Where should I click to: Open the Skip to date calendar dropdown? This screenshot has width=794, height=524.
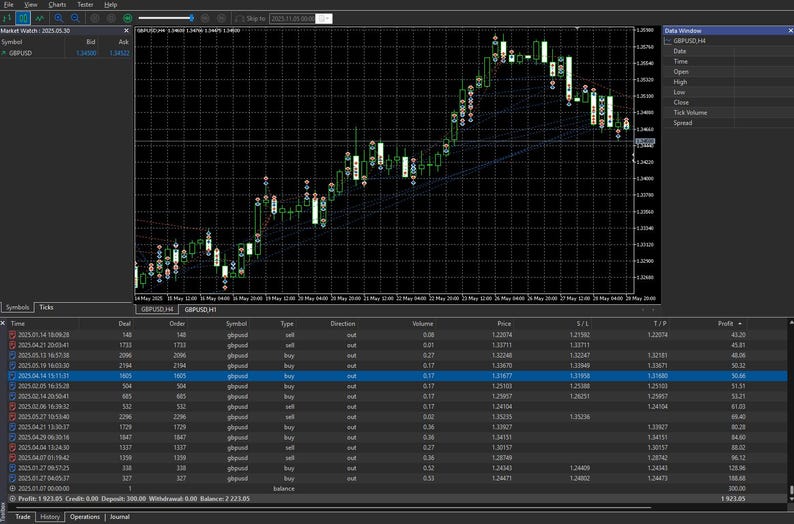pyautogui.click(x=324, y=18)
